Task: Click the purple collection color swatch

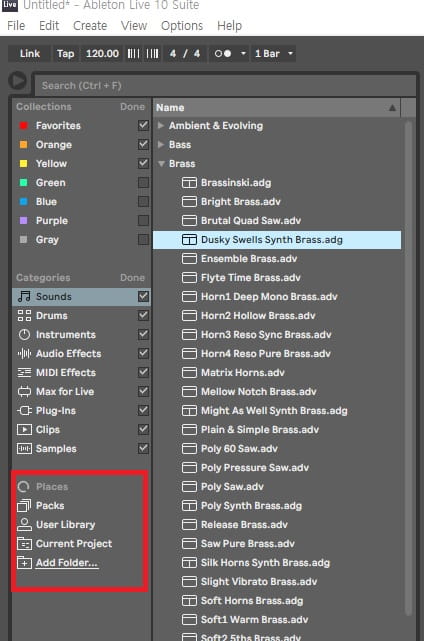Action: tap(24, 220)
